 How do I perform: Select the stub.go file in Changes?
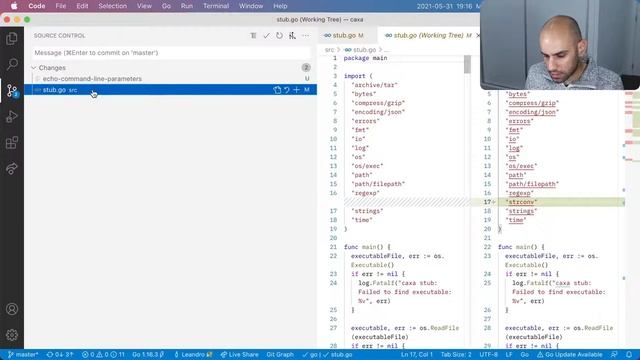click(170, 90)
